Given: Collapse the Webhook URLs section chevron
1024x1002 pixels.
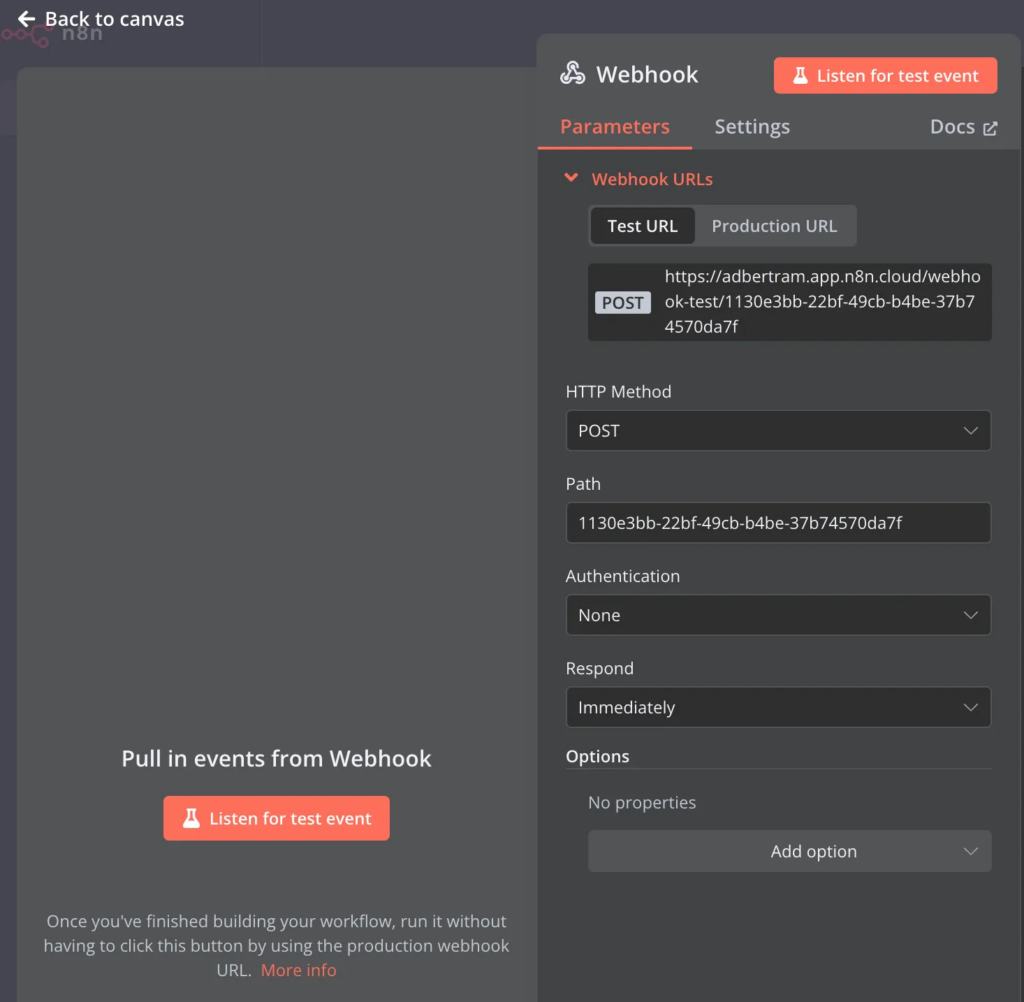Looking at the screenshot, I should pyautogui.click(x=571, y=178).
